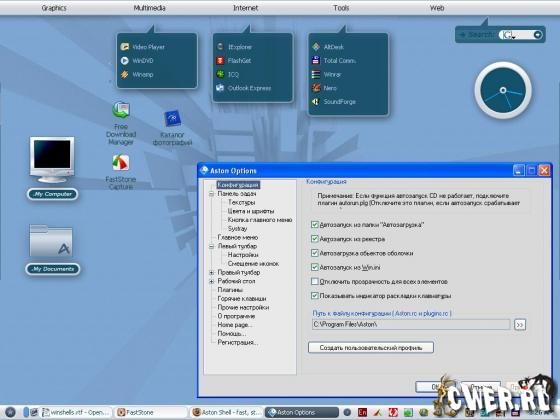This screenshot has height=420, width=560.
Task: Enable Отключить прозрачность для всех элементов checkbox
Action: click(315, 281)
